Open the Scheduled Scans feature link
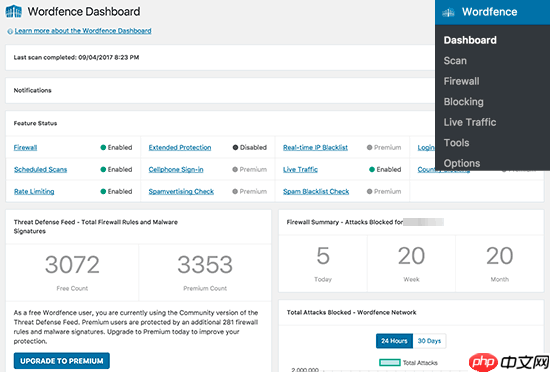This screenshot has height=372, width=550. click(x=40, y=170)
